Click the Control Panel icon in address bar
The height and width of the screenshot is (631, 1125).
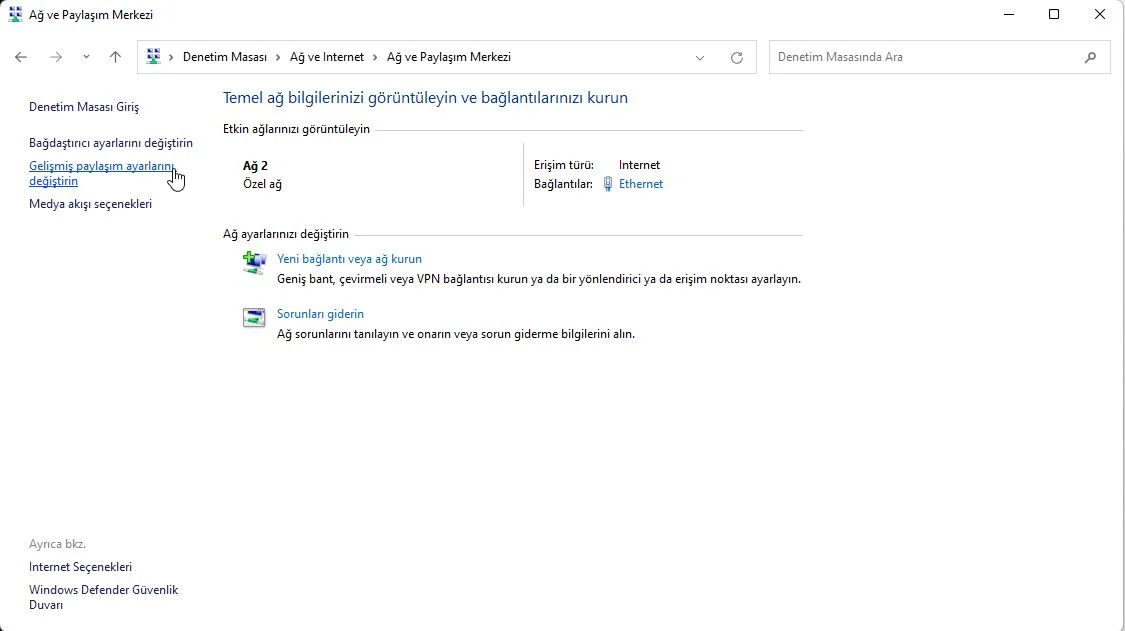click(x=153, y=57)
